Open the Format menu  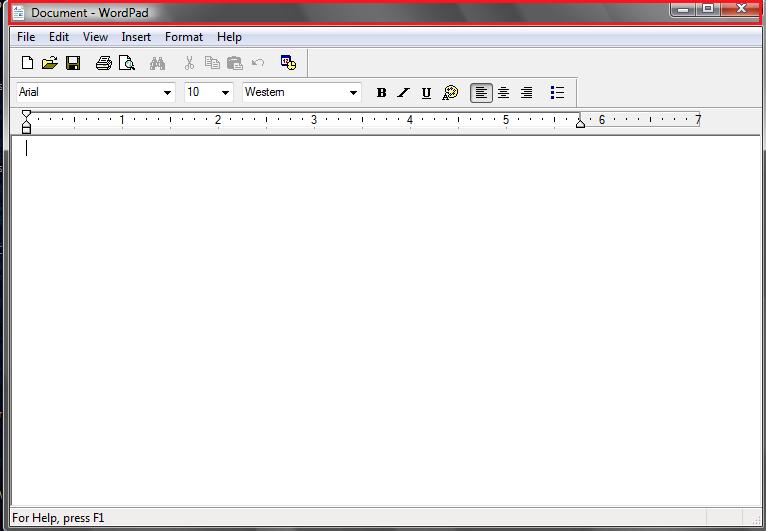click(184, 37)
